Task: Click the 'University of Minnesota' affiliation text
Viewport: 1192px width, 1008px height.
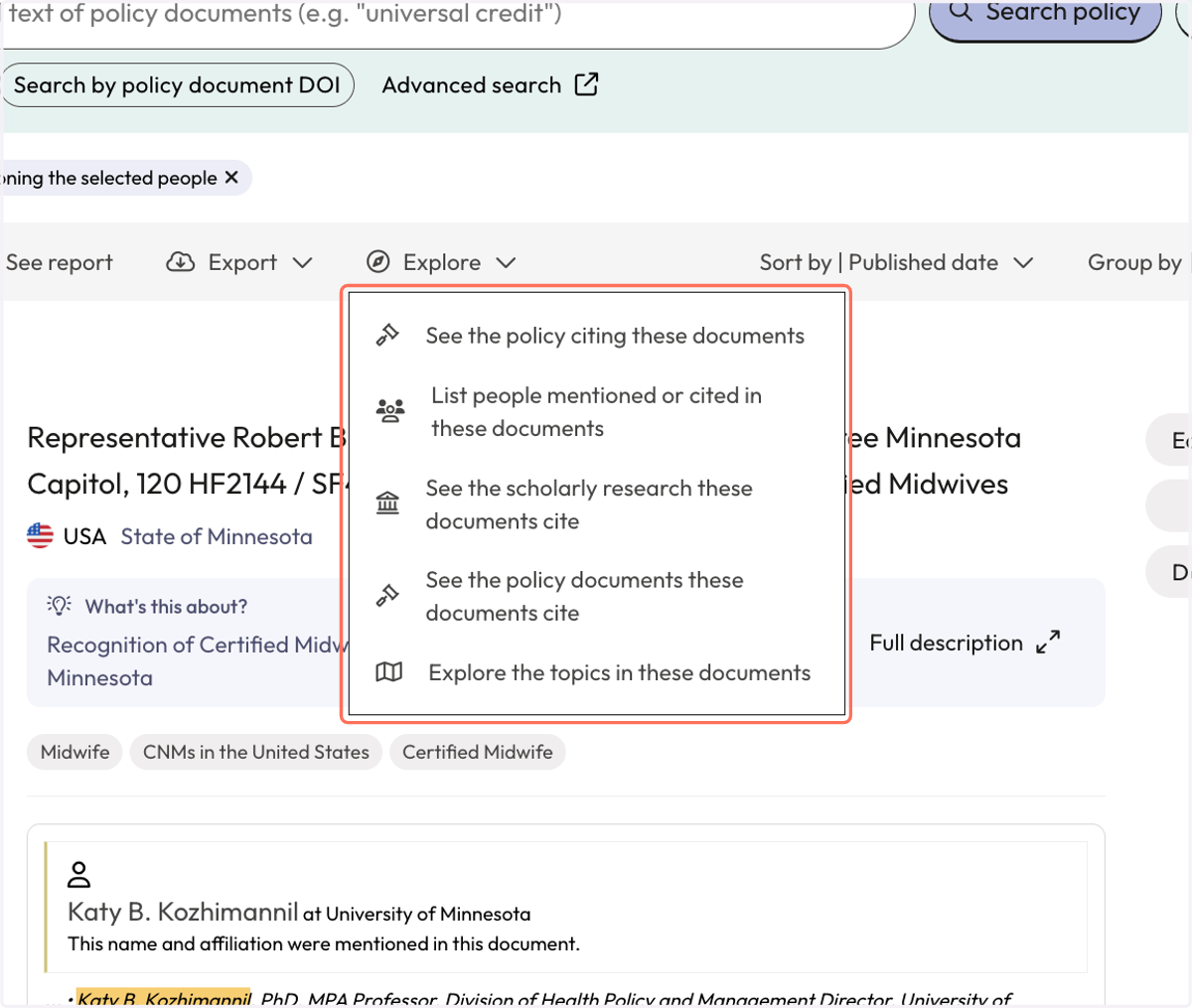Action: click(428, 914)
